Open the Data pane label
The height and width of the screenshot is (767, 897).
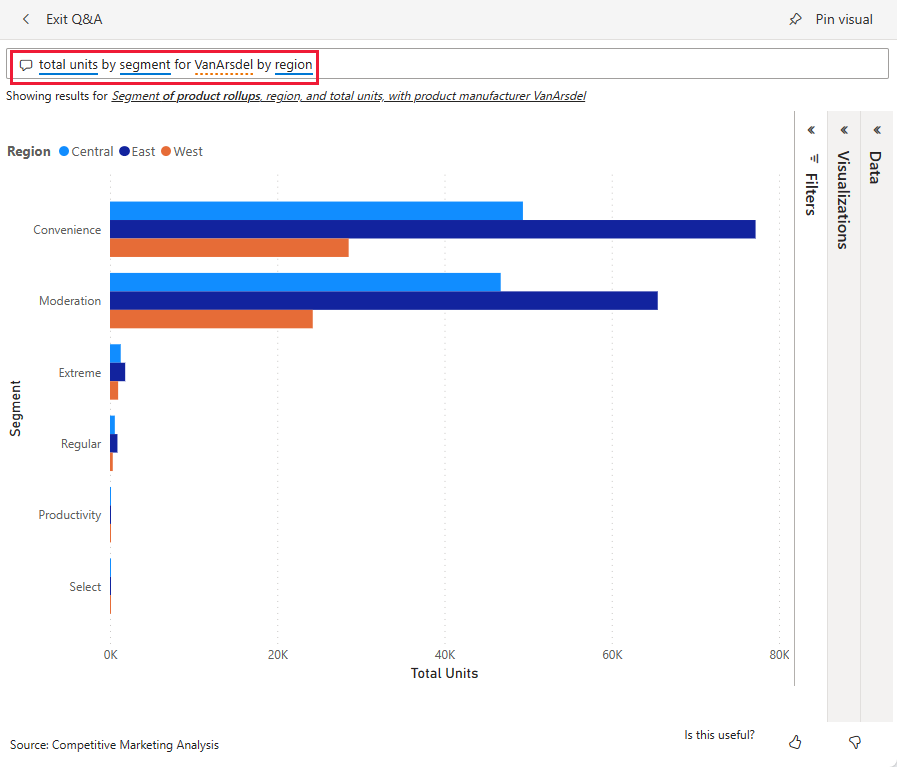click(x=876, y=167)
